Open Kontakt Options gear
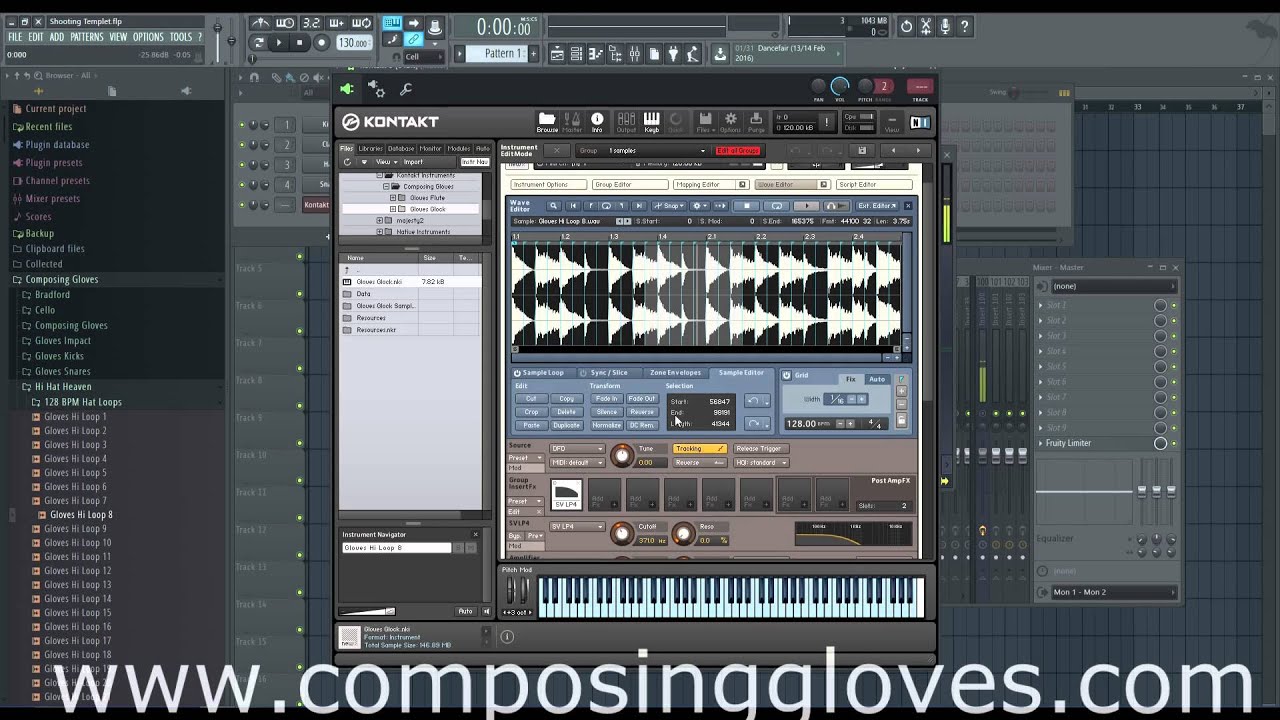This screenshot has width=1280, height=720. [731, 122]
